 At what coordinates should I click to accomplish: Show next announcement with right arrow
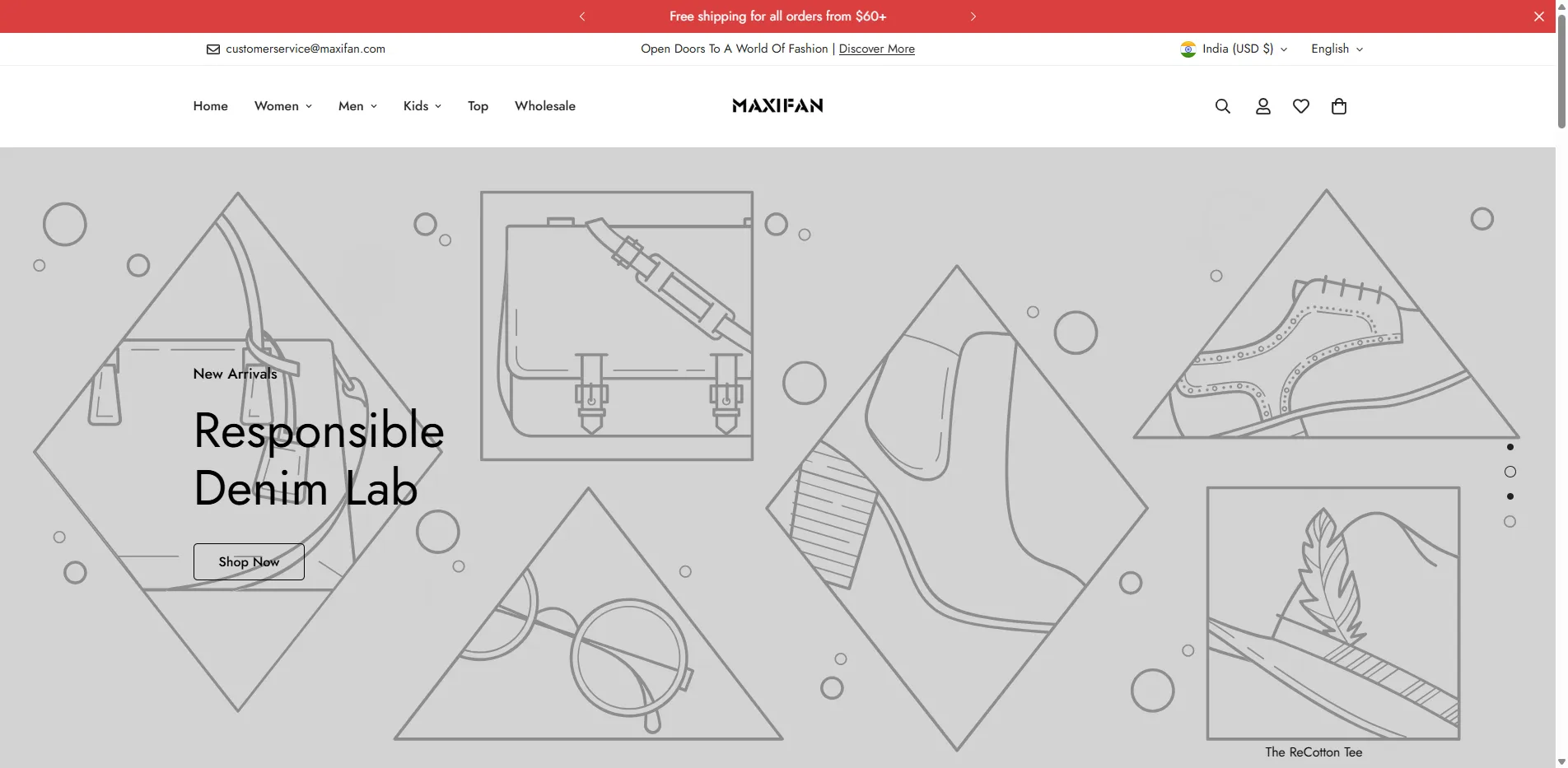[x=973, y=16]
